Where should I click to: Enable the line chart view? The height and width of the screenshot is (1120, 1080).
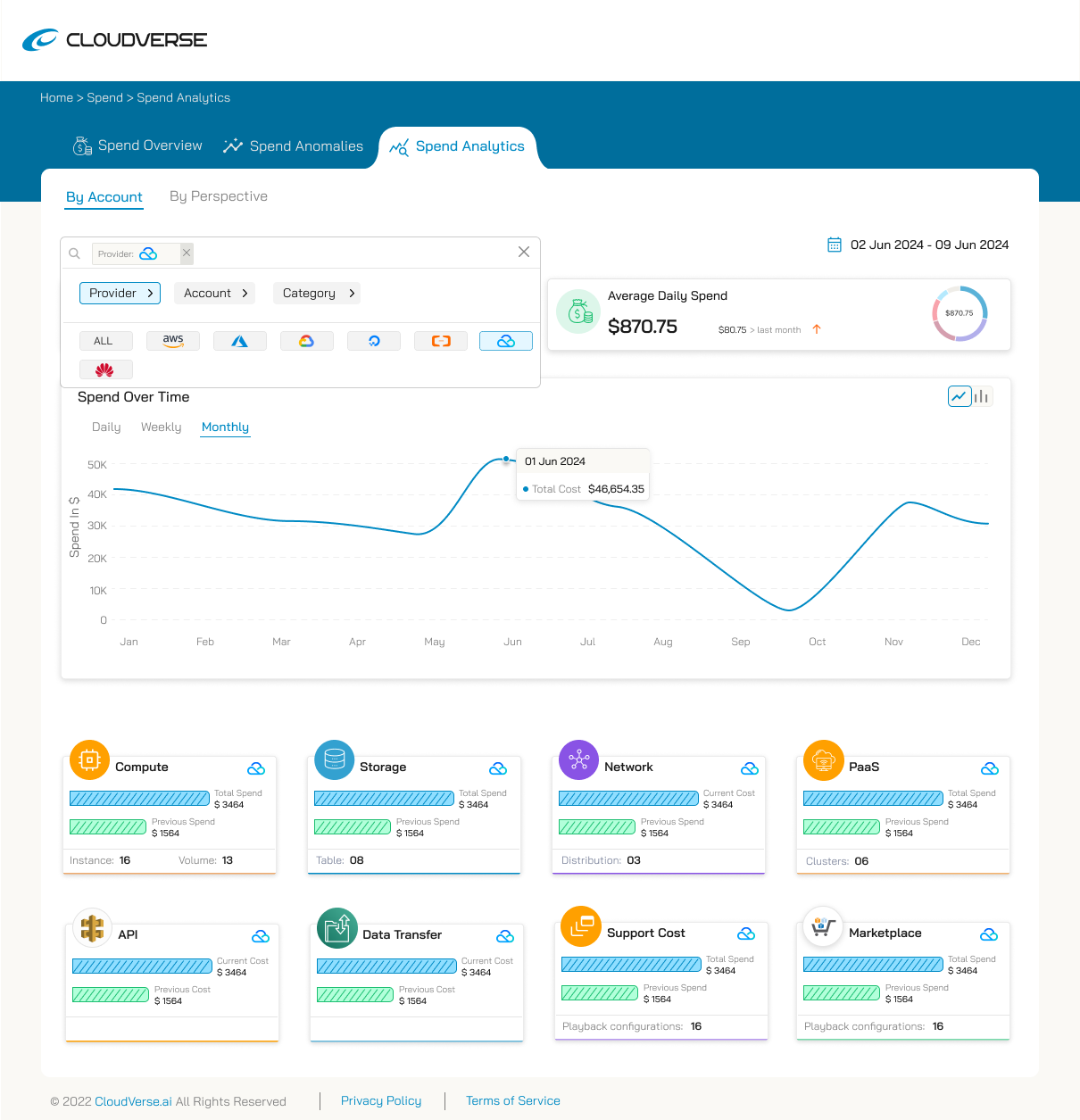(959, 395)
